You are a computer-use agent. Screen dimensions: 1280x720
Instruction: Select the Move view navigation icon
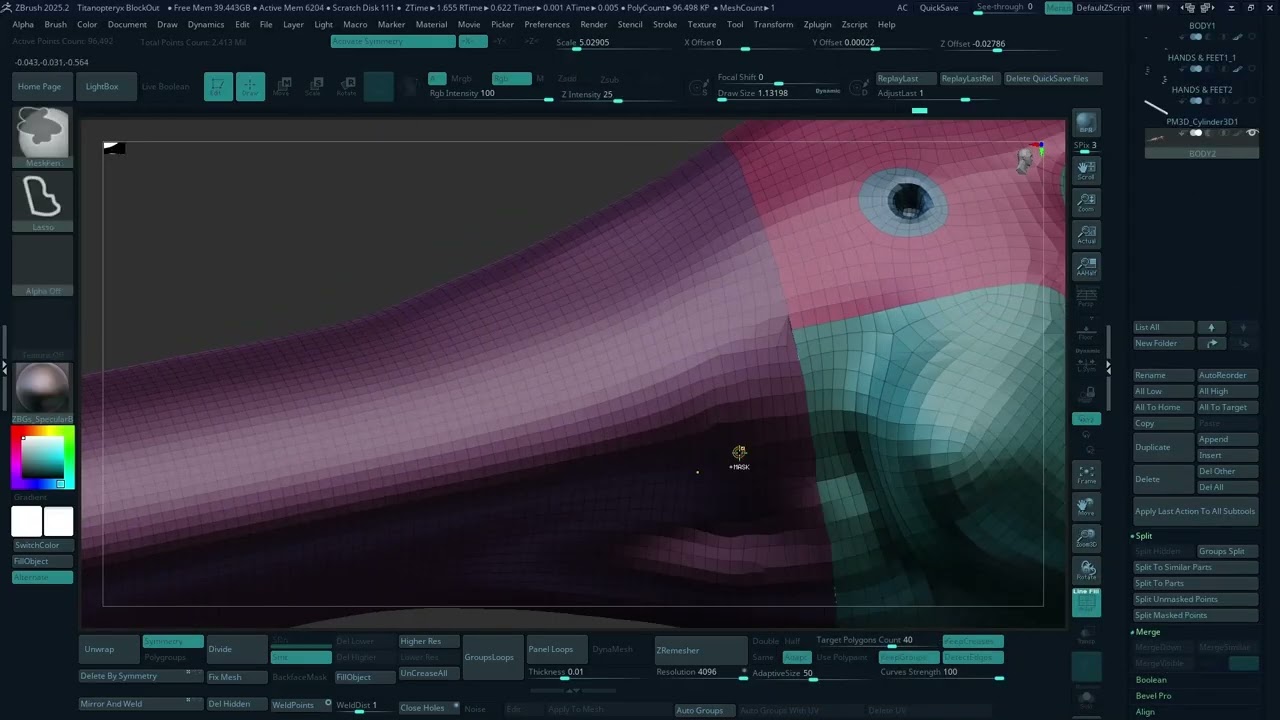1086,506
